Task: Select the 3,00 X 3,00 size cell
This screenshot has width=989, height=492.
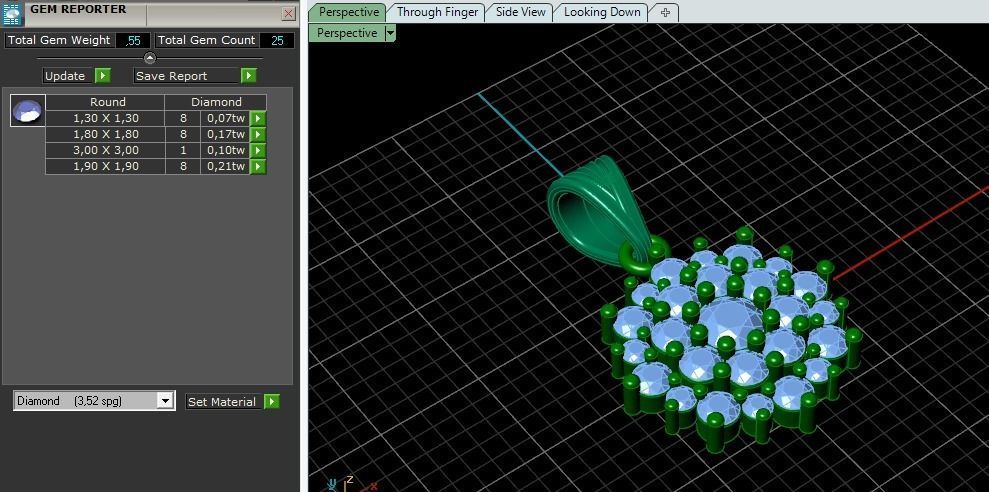Action: point(105,150)
